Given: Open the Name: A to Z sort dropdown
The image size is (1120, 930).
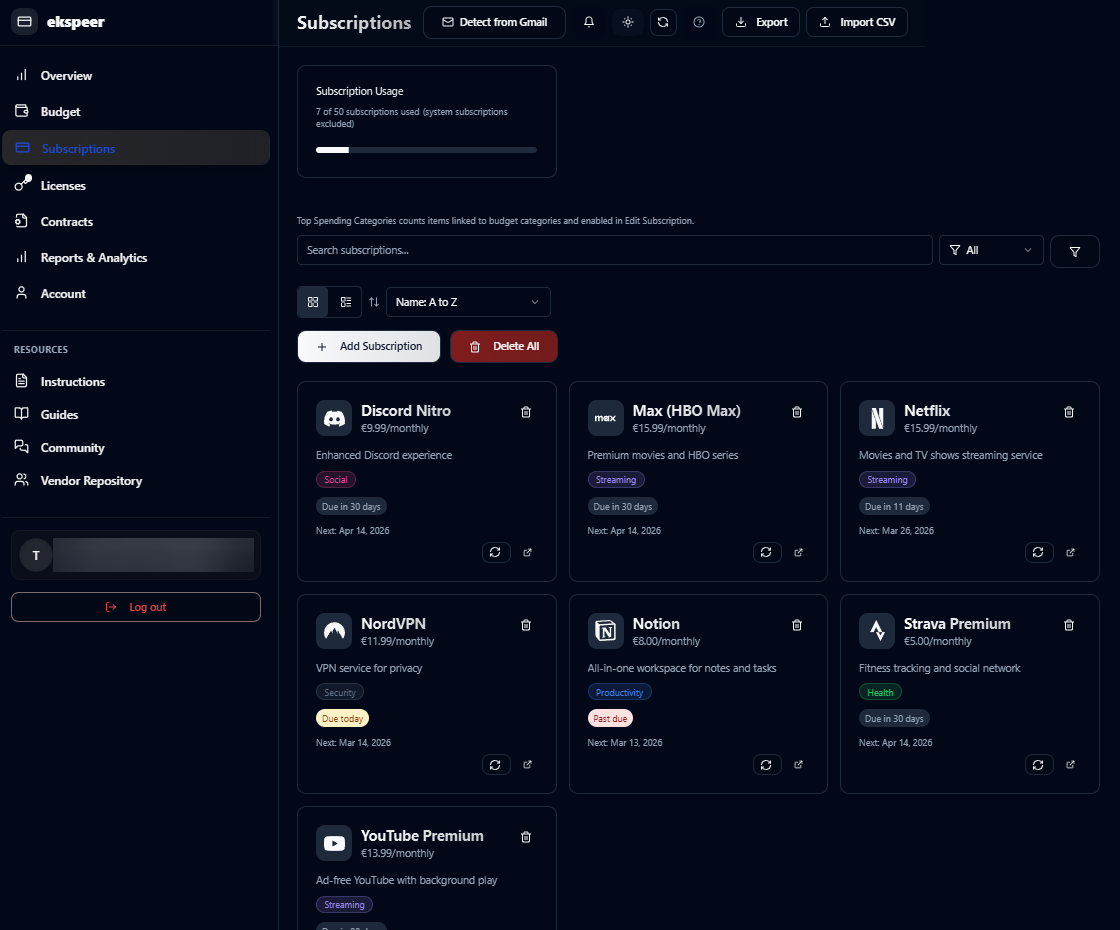Looking at the screenshot, I should point(468,302).
